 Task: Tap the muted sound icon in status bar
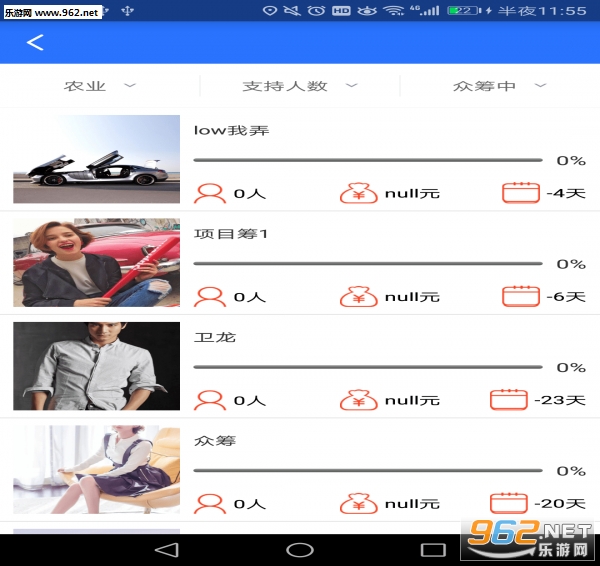tap(292, 11)
